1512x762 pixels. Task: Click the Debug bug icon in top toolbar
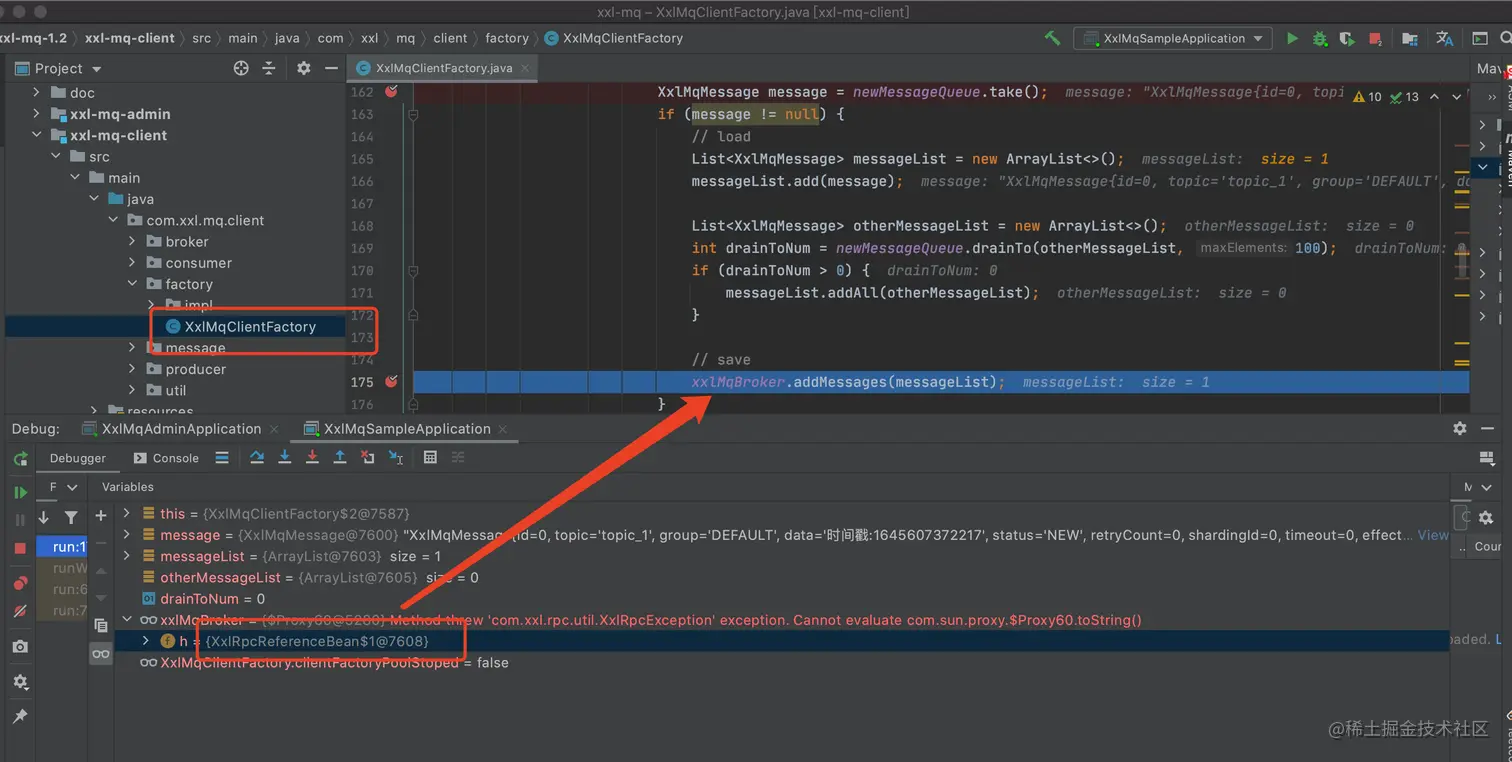(x=1320, y=38)
